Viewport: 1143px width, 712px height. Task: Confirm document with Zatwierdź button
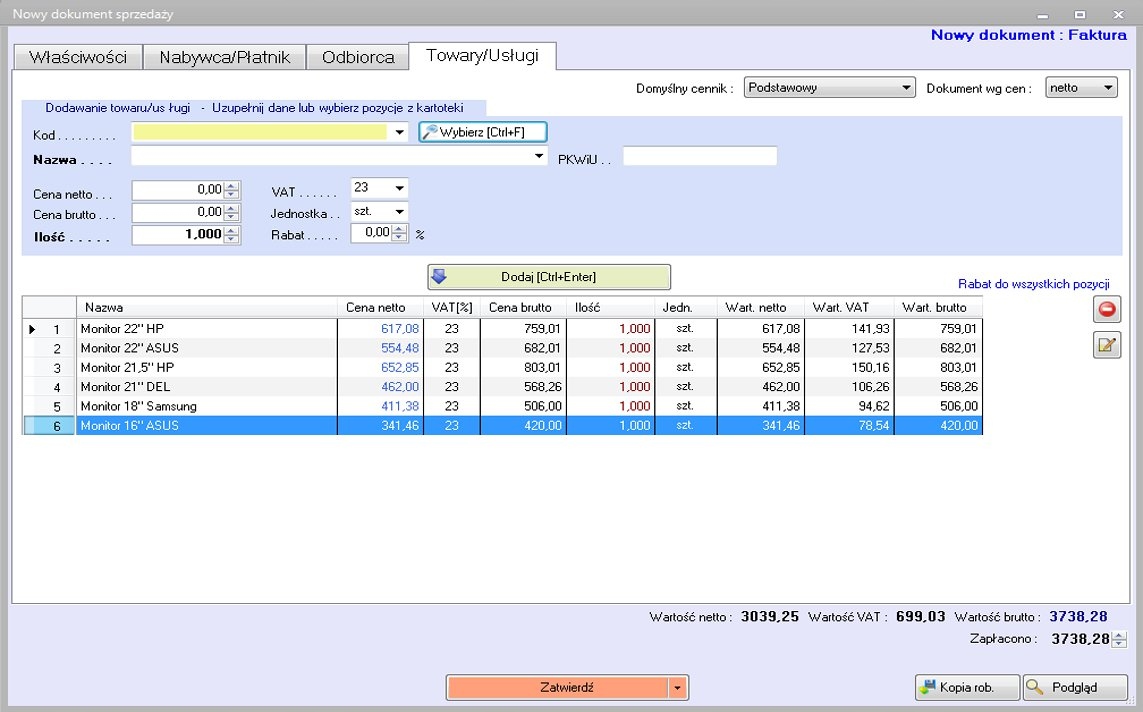click(557, 688)
